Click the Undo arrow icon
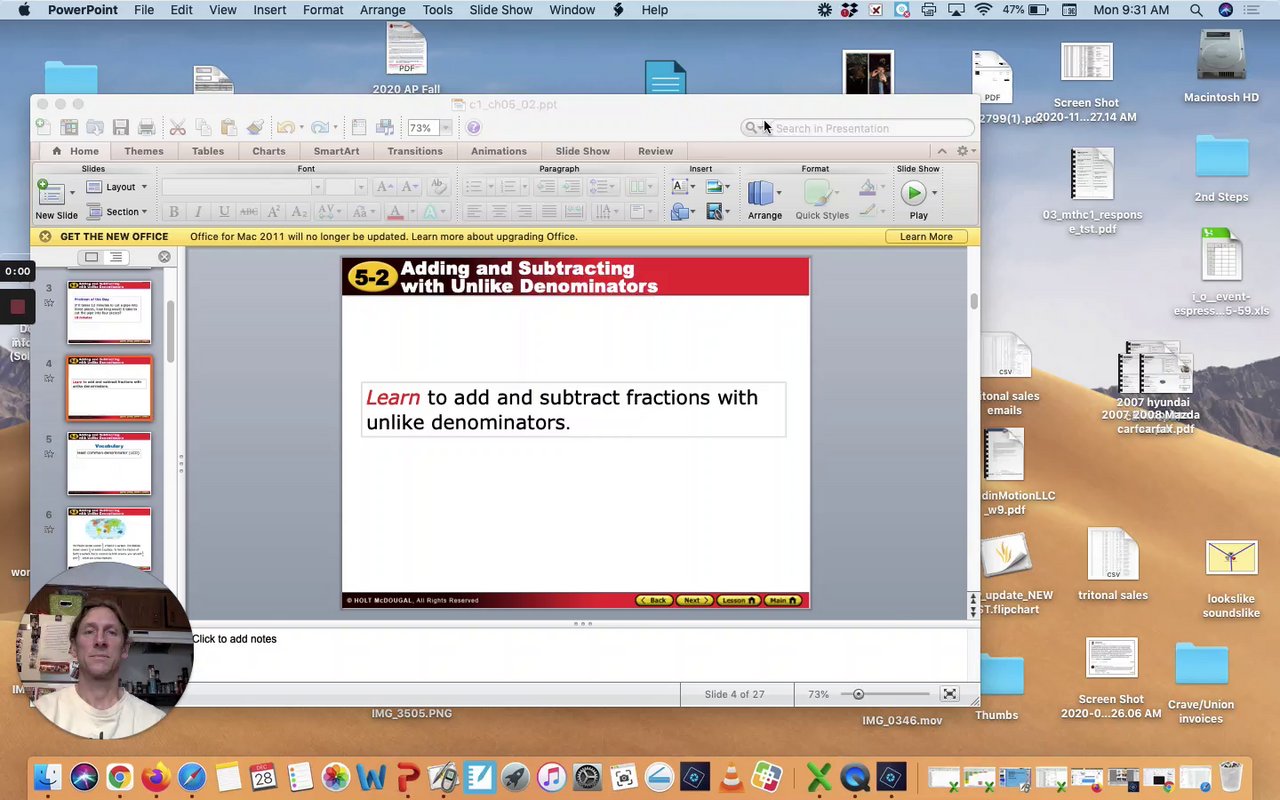The width and height of the screenshot is (1280, 800). pyautogui.click(x=285, y=127)
